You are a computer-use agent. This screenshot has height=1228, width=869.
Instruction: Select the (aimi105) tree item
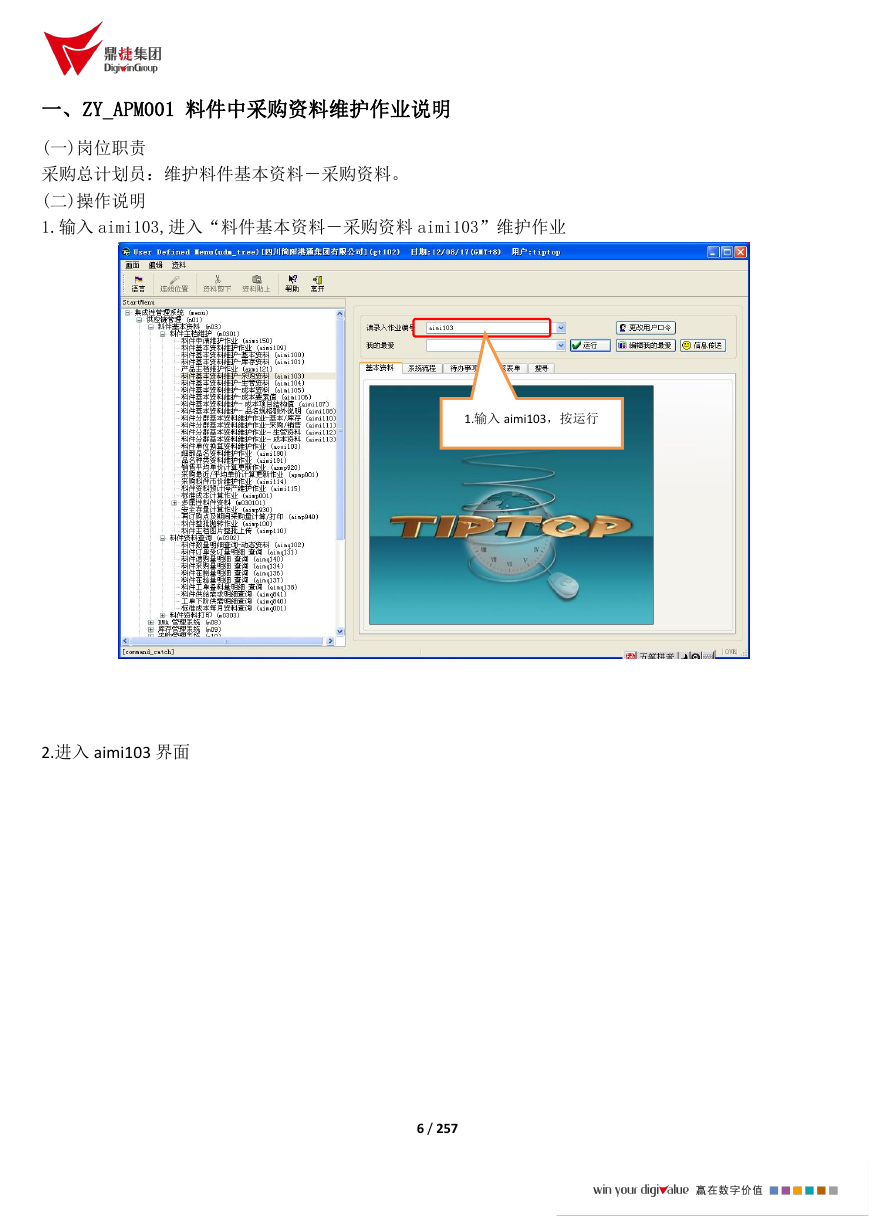point(243,389)
